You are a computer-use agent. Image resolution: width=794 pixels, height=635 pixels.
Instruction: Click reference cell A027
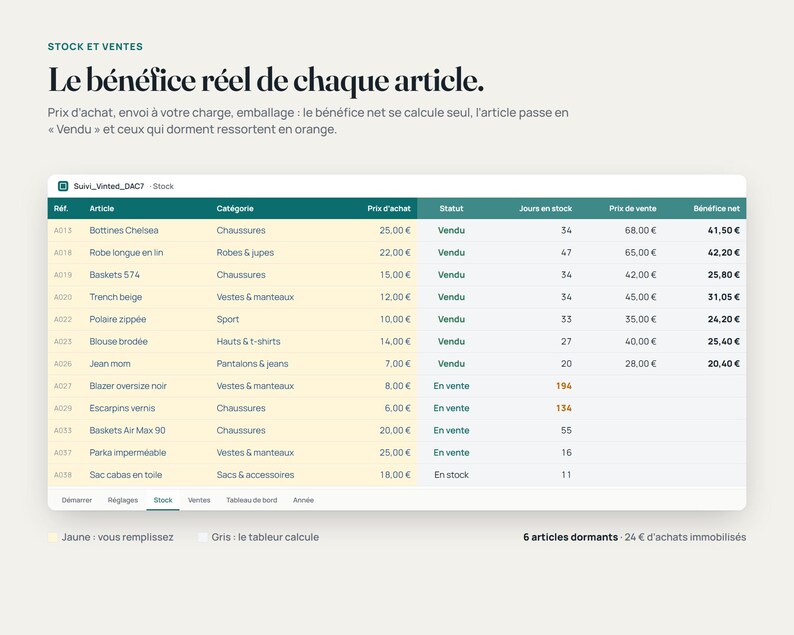pyautogui.click(x=63, y=386)
